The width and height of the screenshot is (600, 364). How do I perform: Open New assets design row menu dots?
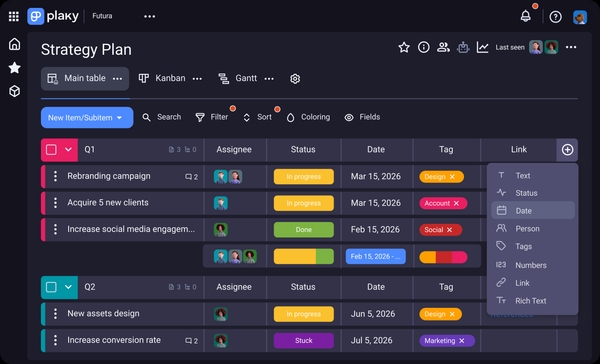pos(55,313)
